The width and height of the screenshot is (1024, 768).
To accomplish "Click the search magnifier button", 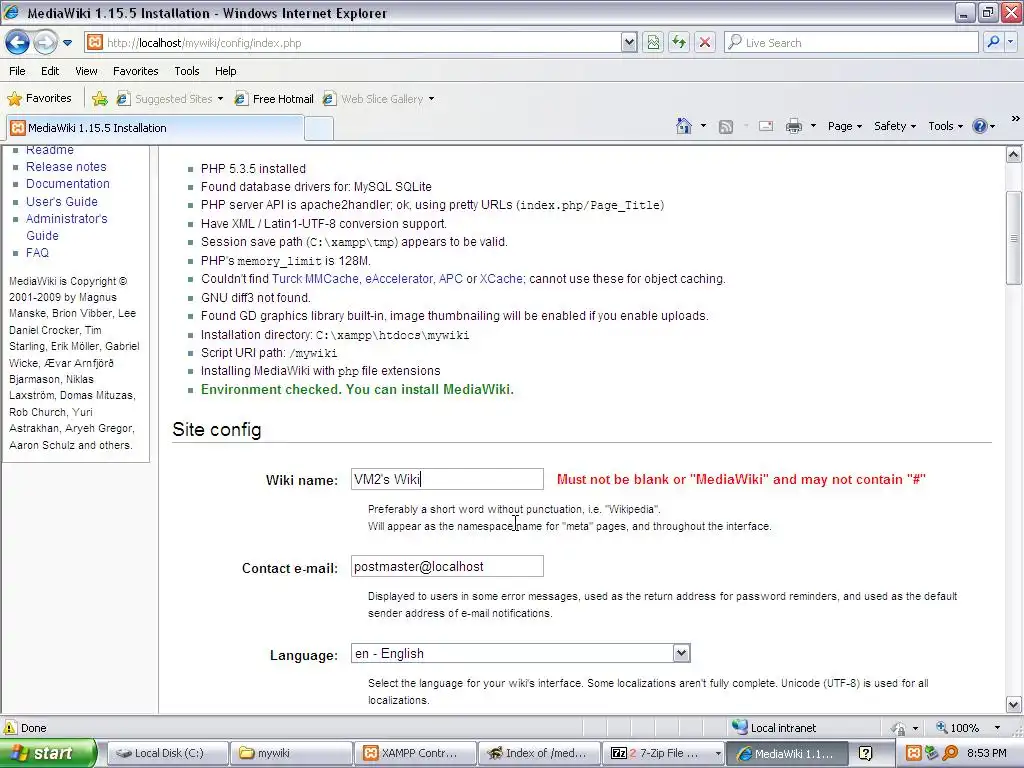I will click(x=993, y=42).
